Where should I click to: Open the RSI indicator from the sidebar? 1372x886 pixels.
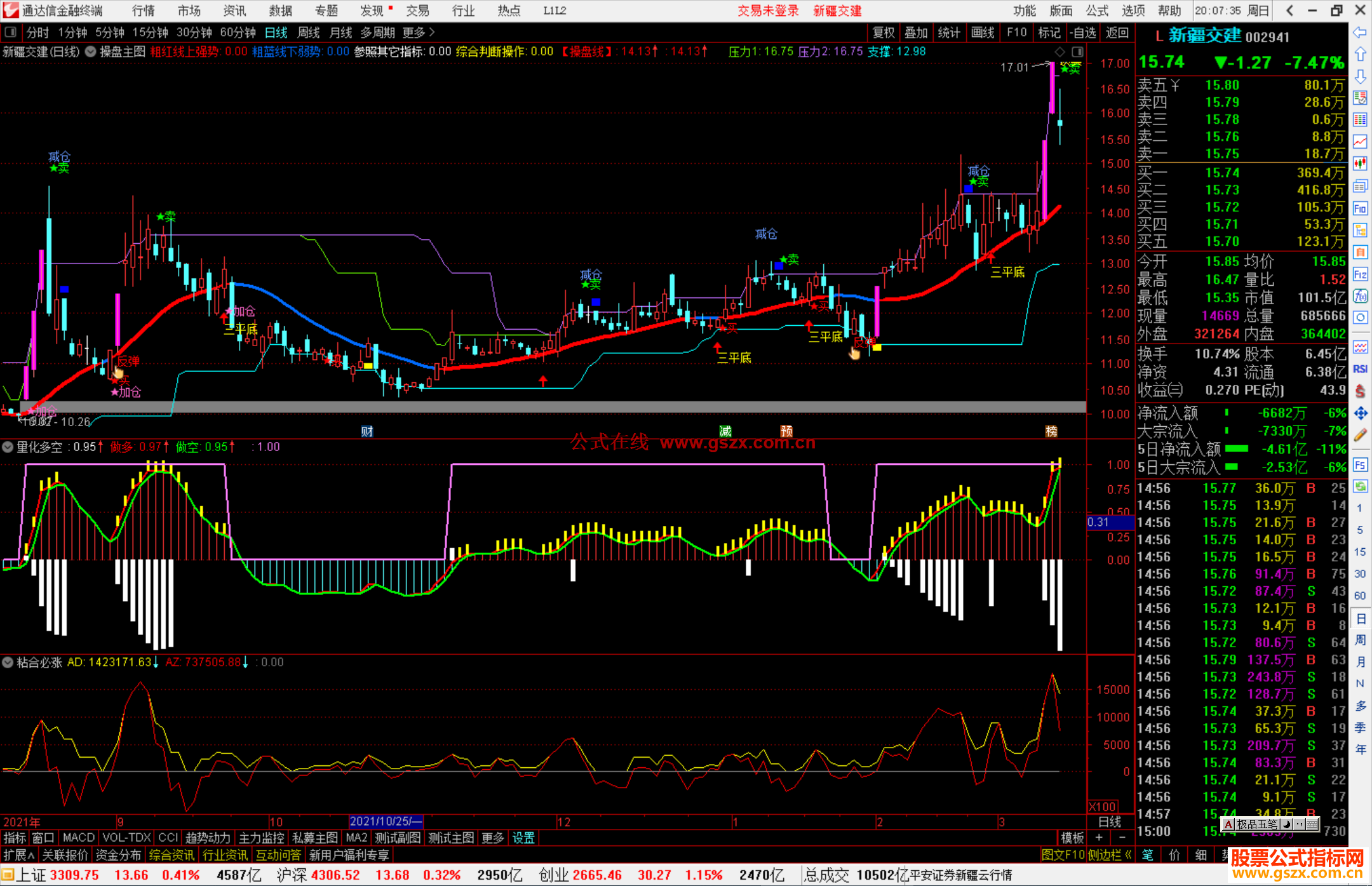(x=1360, y=369)
